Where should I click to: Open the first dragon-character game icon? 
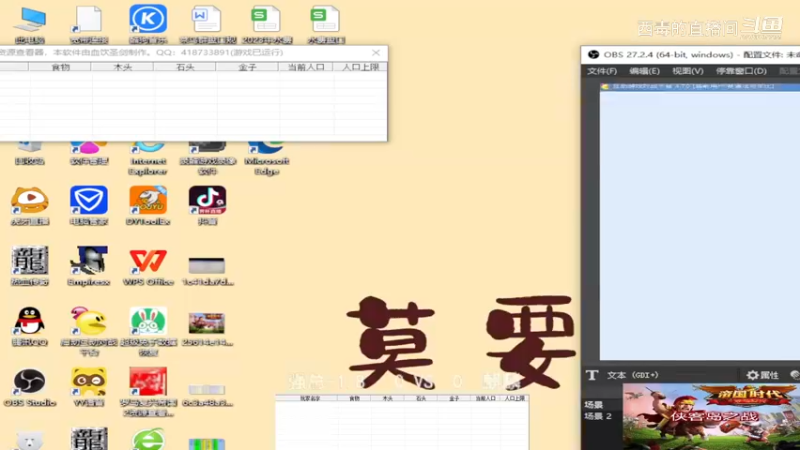click(30, 261)
